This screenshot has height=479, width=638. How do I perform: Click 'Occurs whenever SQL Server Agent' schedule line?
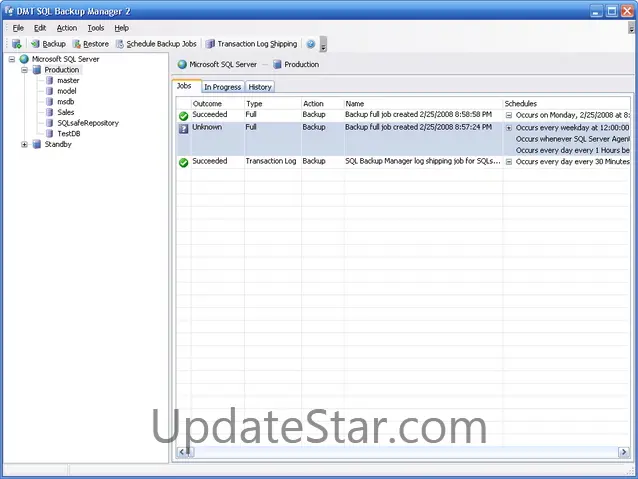(572, 139)
